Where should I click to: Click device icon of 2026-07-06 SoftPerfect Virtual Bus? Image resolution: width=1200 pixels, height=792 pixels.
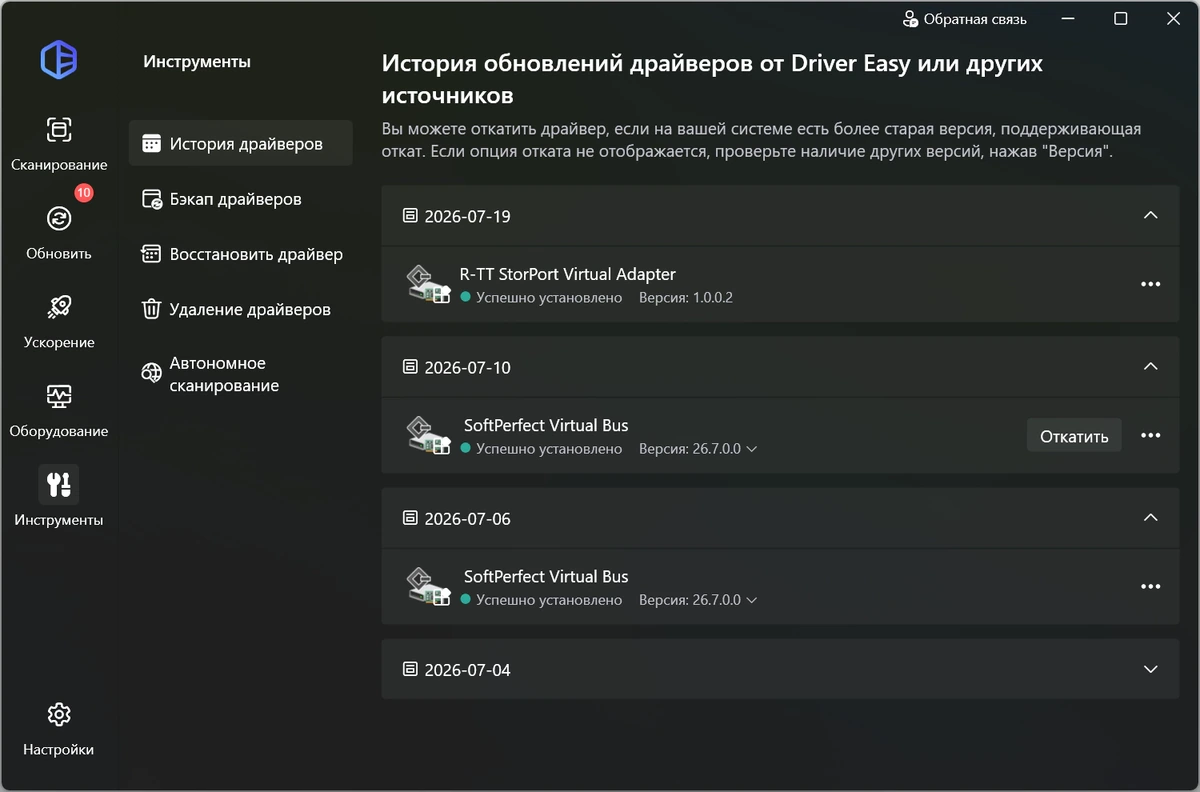click(x=431, y=586)
